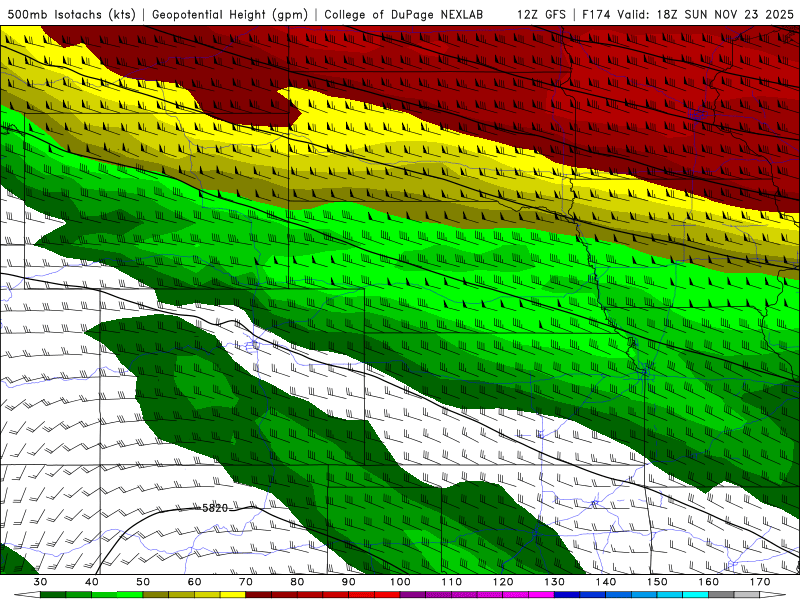Click the 130 label on the color scale
This screenshot has height=600, width=800.
click(555, 582)
